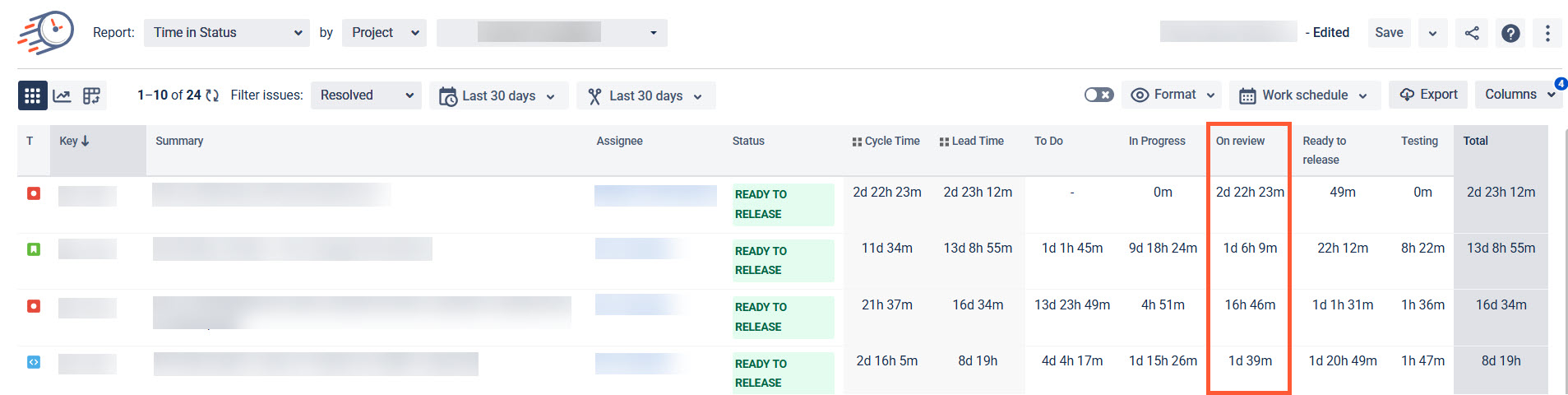
Task: Click the refresh icon next to 1–10 of 24
Action: click(212, 95)
